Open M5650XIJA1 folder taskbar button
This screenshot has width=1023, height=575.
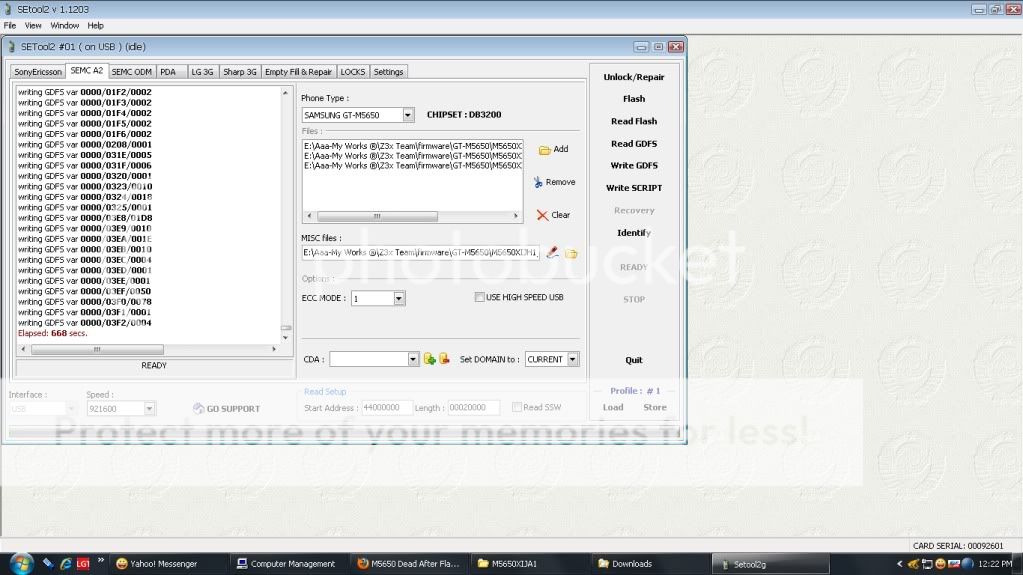point(528,564)
